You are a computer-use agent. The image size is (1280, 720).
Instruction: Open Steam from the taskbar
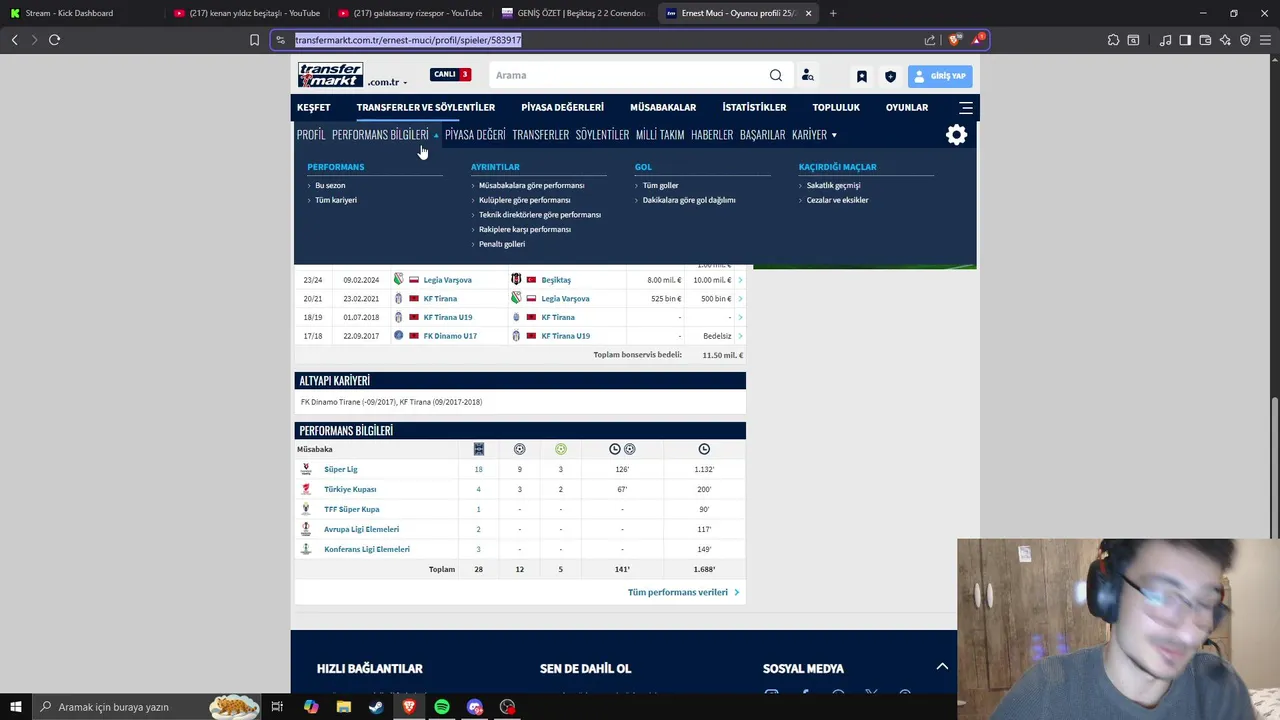pyautogui.click(x=376, y=707)
